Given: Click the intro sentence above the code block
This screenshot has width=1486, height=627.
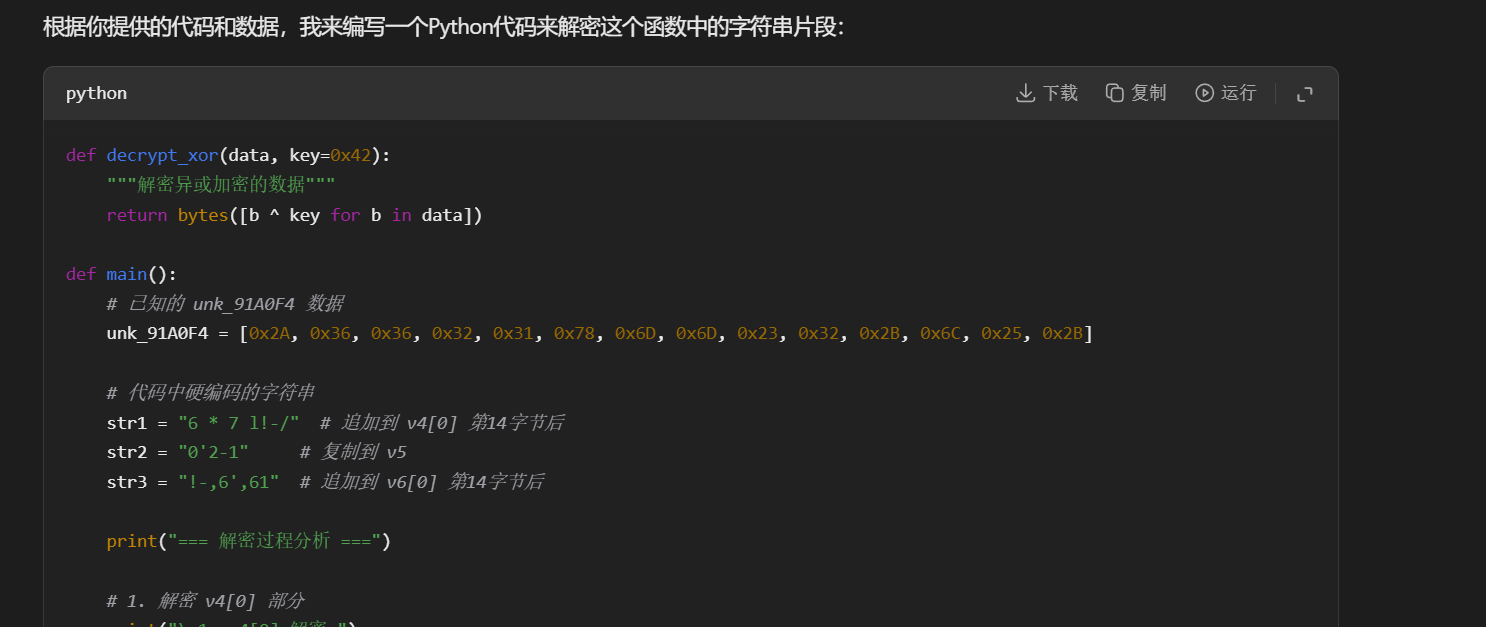Looking at the screenshot, I should pyautogui.click(x=444, y=27).
